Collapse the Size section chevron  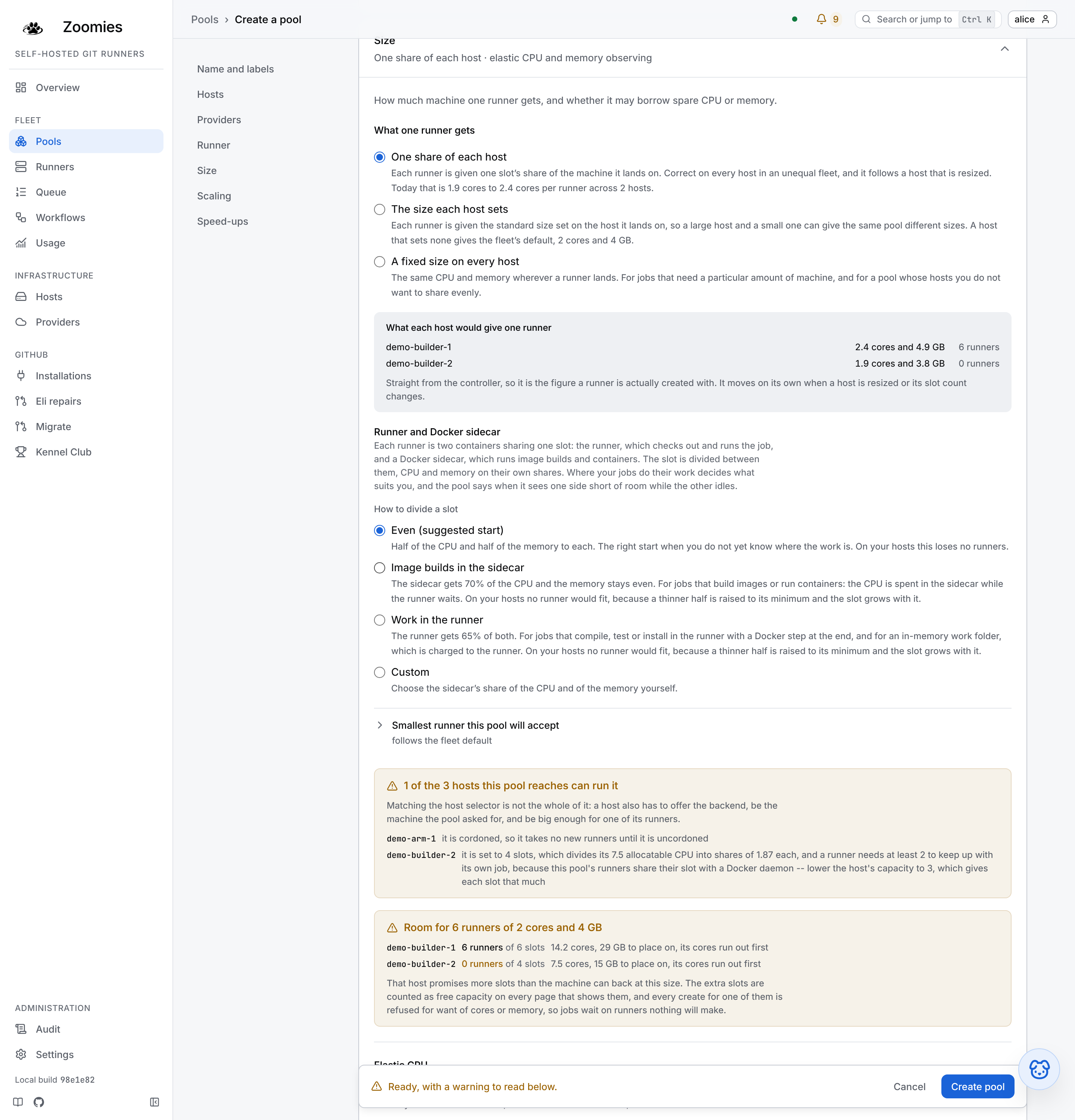coord(1005,49)
